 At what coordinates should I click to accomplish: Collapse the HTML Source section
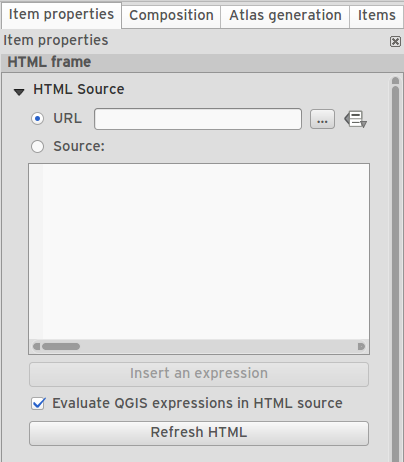19,92
